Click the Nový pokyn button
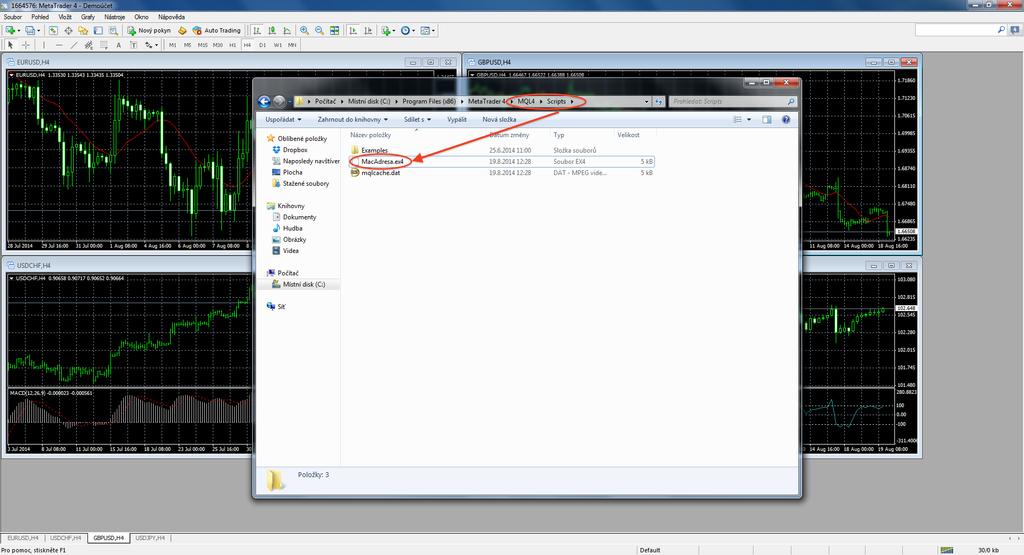Image resolution: width=1024 pixels, height=555 pixels. 149,30
